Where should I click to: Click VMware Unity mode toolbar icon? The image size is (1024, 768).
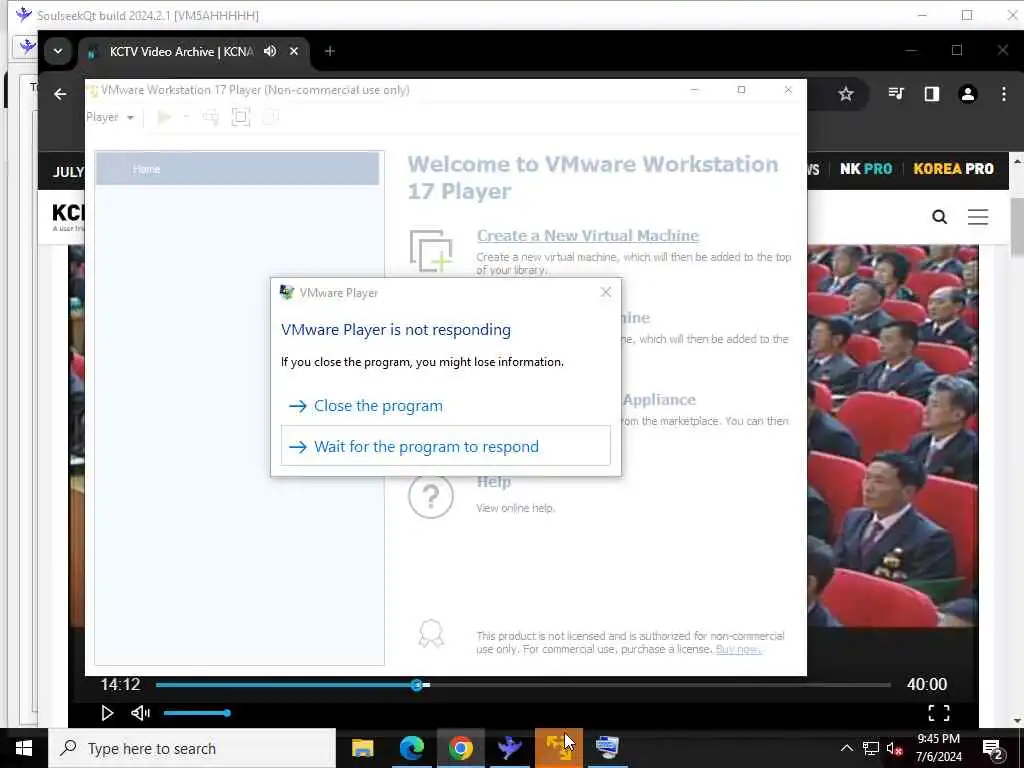tap(270, 117)
